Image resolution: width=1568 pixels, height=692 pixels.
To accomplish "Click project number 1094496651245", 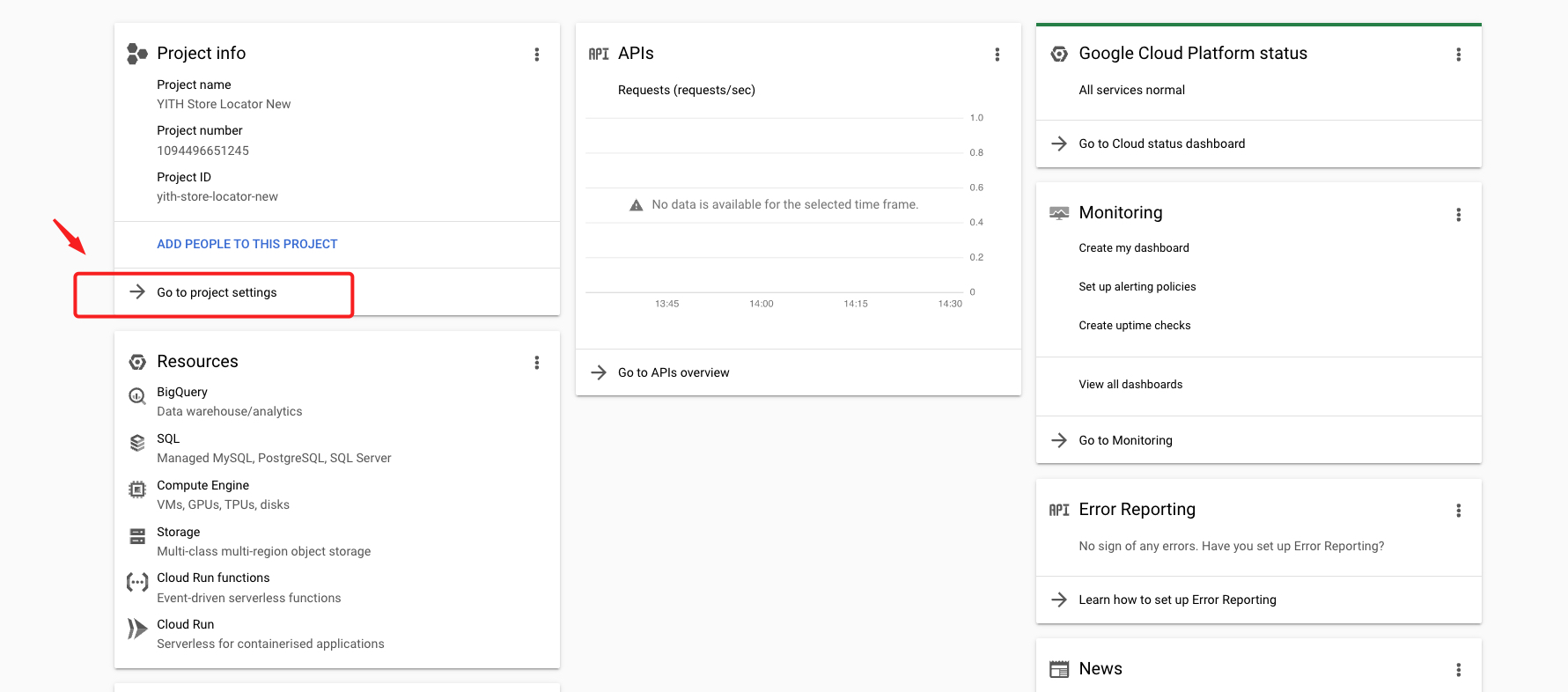I will point(202,151).
